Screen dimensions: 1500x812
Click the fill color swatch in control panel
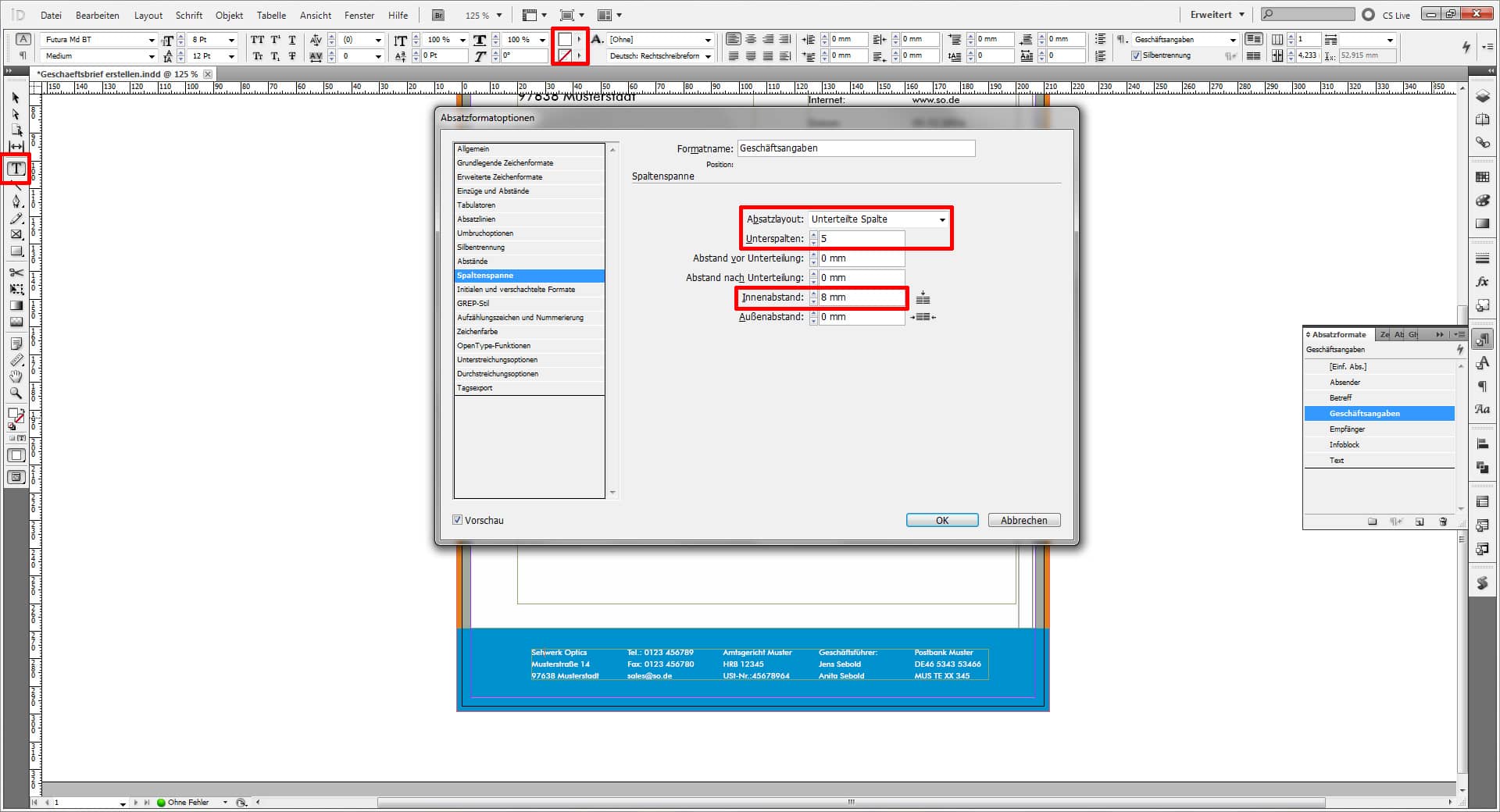(x=564, y=40)
